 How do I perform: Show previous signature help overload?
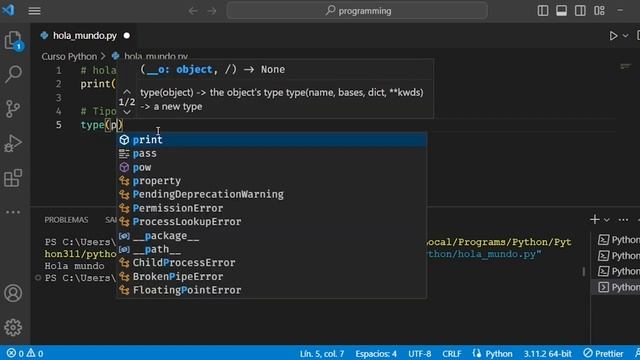click(x=127, y=92)
